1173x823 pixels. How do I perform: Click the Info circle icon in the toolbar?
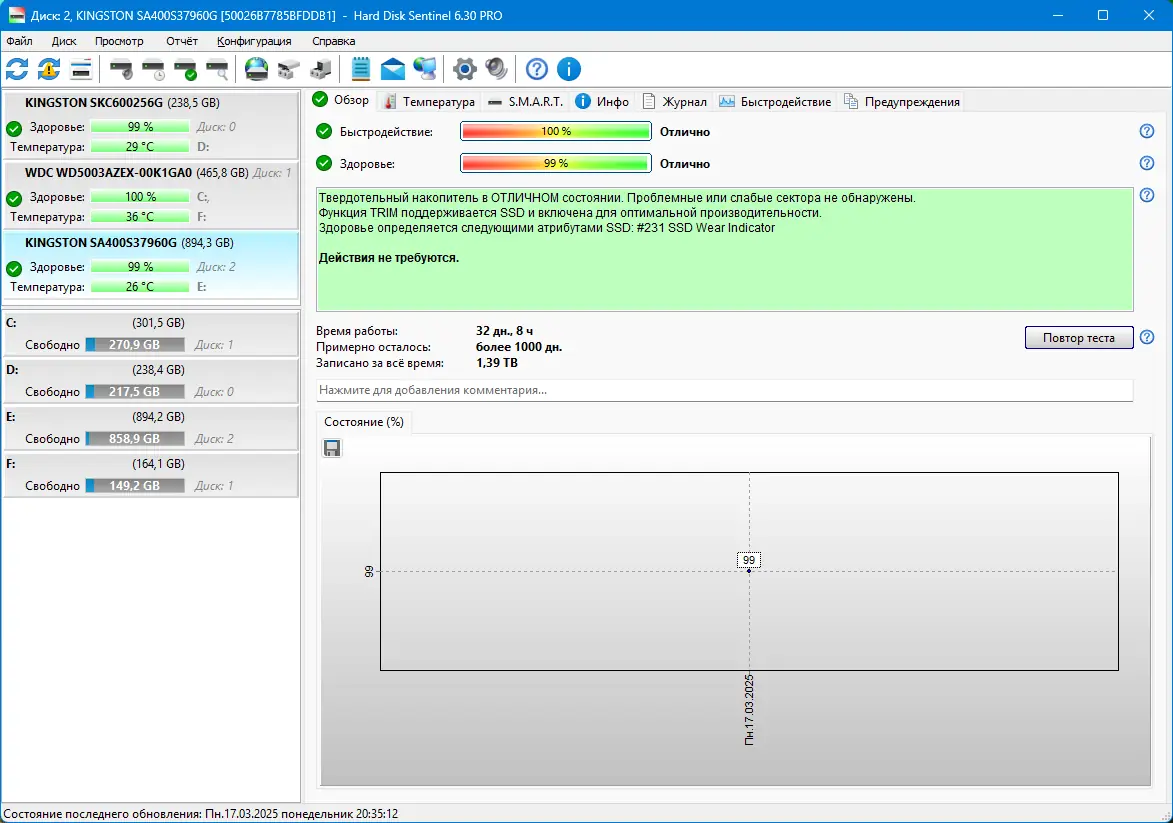pyautogui.click(x=568, y=69)
